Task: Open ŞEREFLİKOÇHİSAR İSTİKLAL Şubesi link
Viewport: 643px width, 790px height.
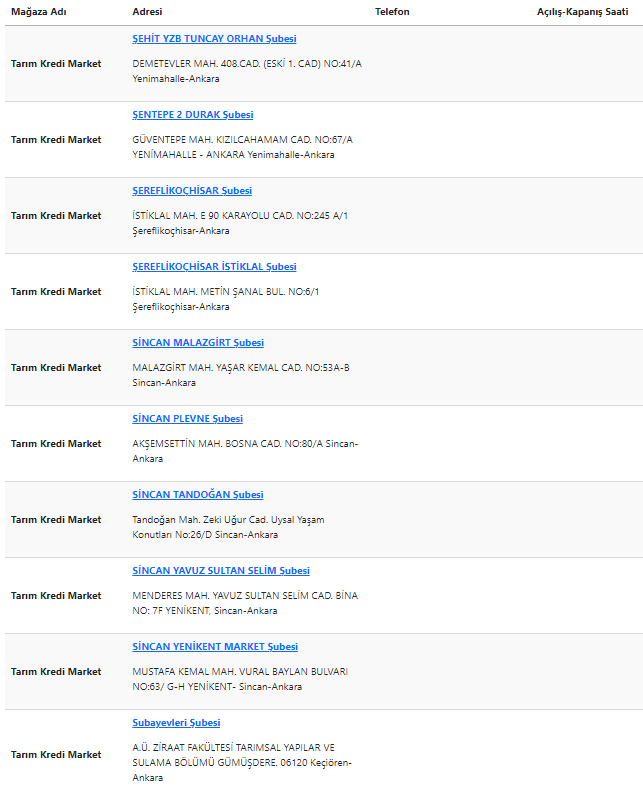Action: click(214, 267)
